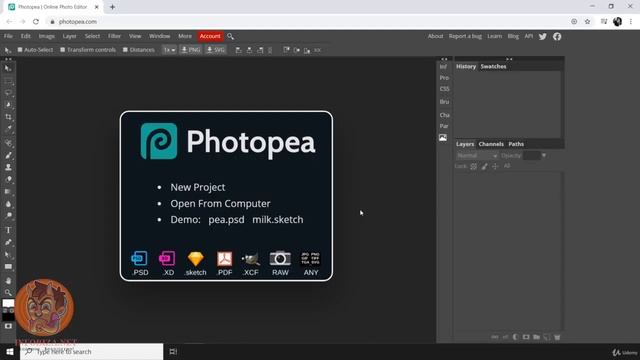Select the Eyedropper tool
Viewport: 640px width, 360px height.
tap(8, 129)
